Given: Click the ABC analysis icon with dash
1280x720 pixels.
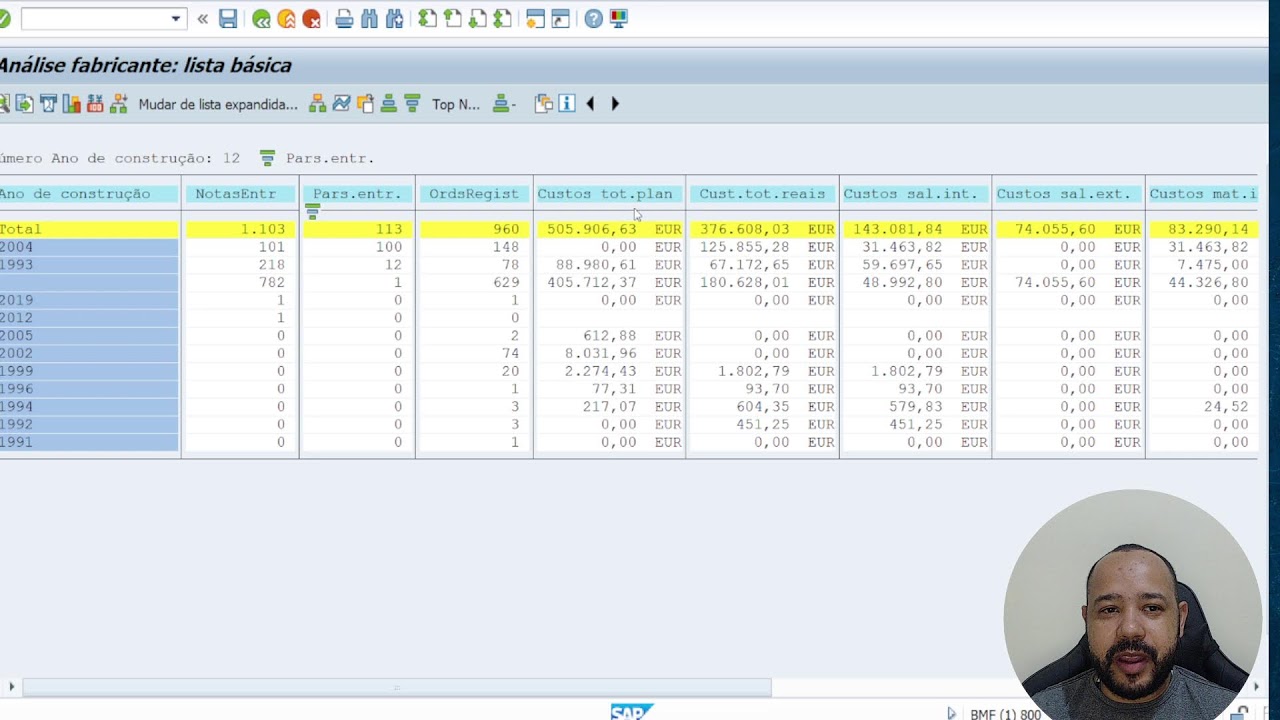Looking at the screenshot, I should coord(504,104).
